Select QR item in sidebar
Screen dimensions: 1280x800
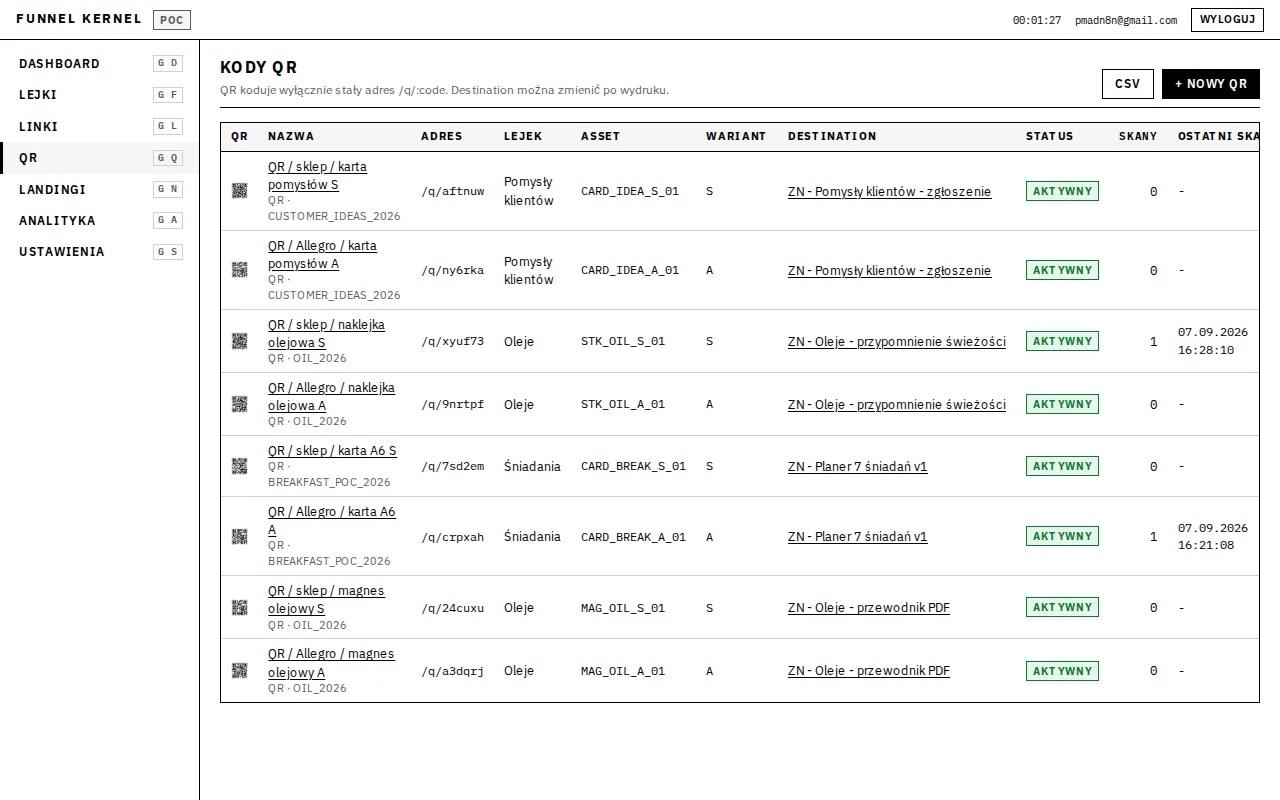(99, 158)
